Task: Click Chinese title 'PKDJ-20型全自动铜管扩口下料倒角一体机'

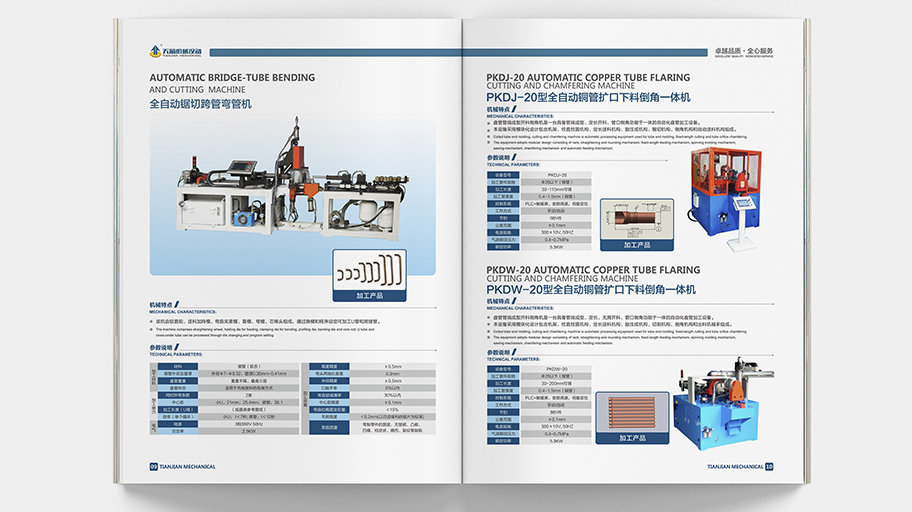Action: pyautogui.click(x=588, y=97)
